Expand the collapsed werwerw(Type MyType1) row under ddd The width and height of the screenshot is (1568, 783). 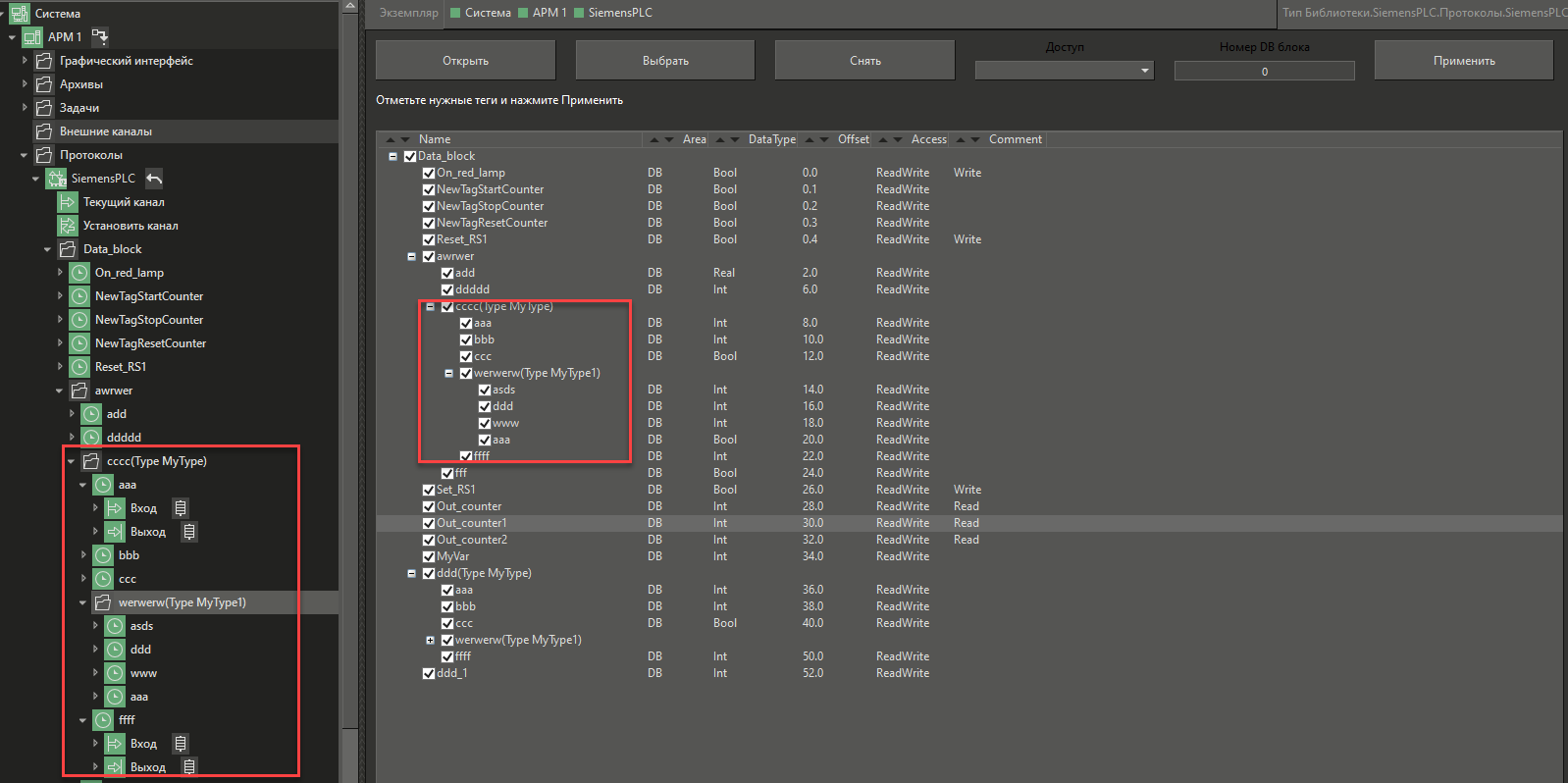pyautogui.click(x=430, y=640)
